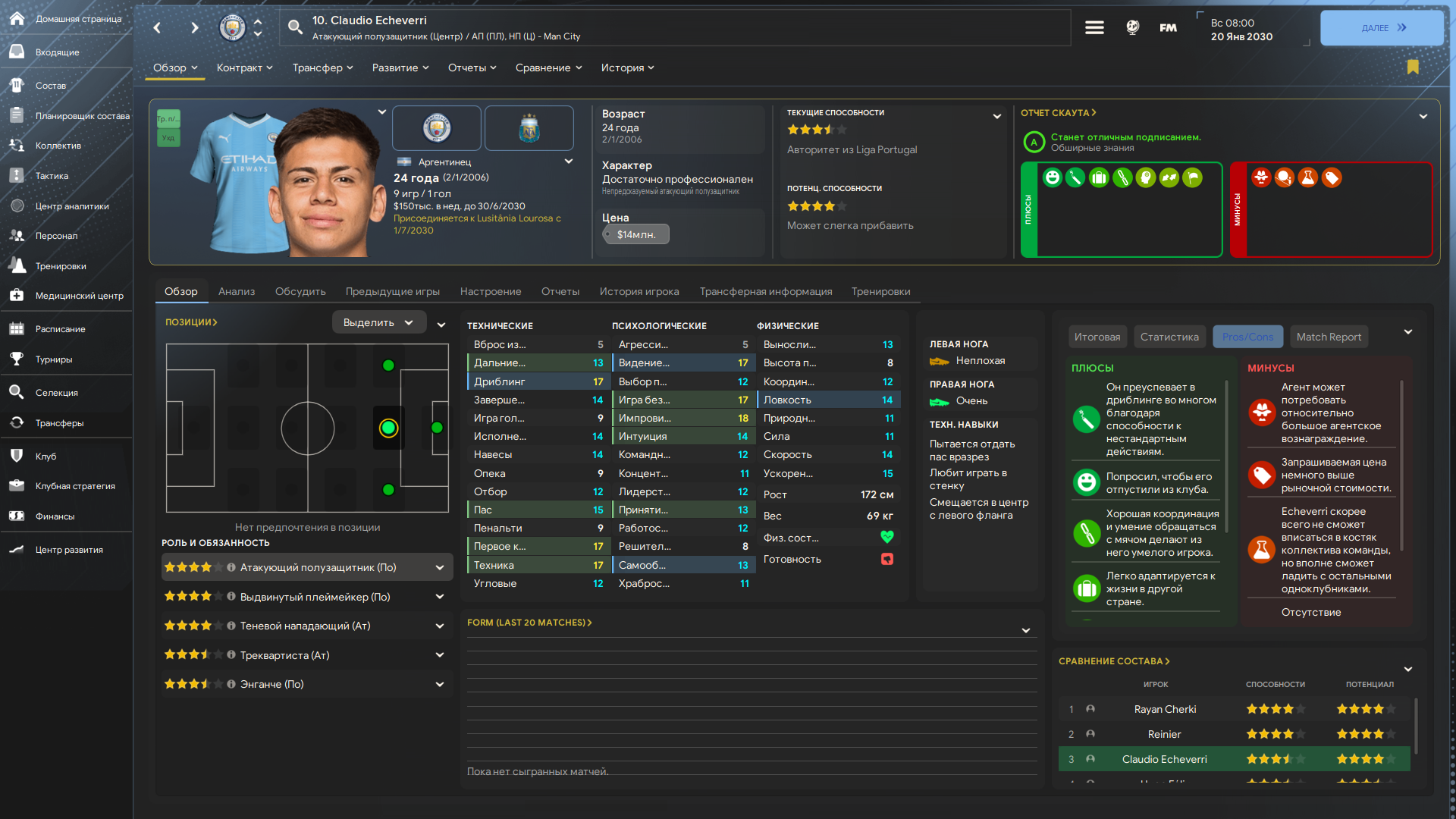Screen dimensions: 1456x819
Task: Open the hamburger menu icon
Action: coord(1094,28)
